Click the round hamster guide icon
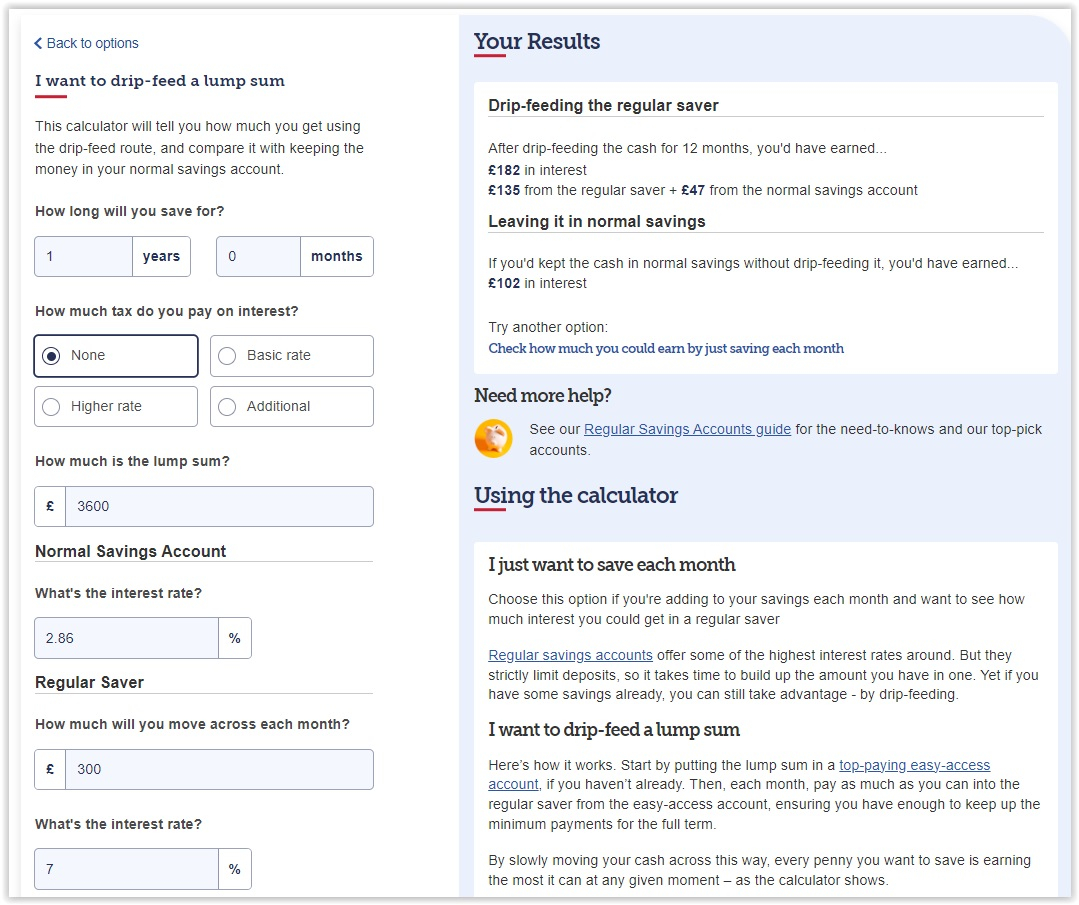 click(493, 438)
